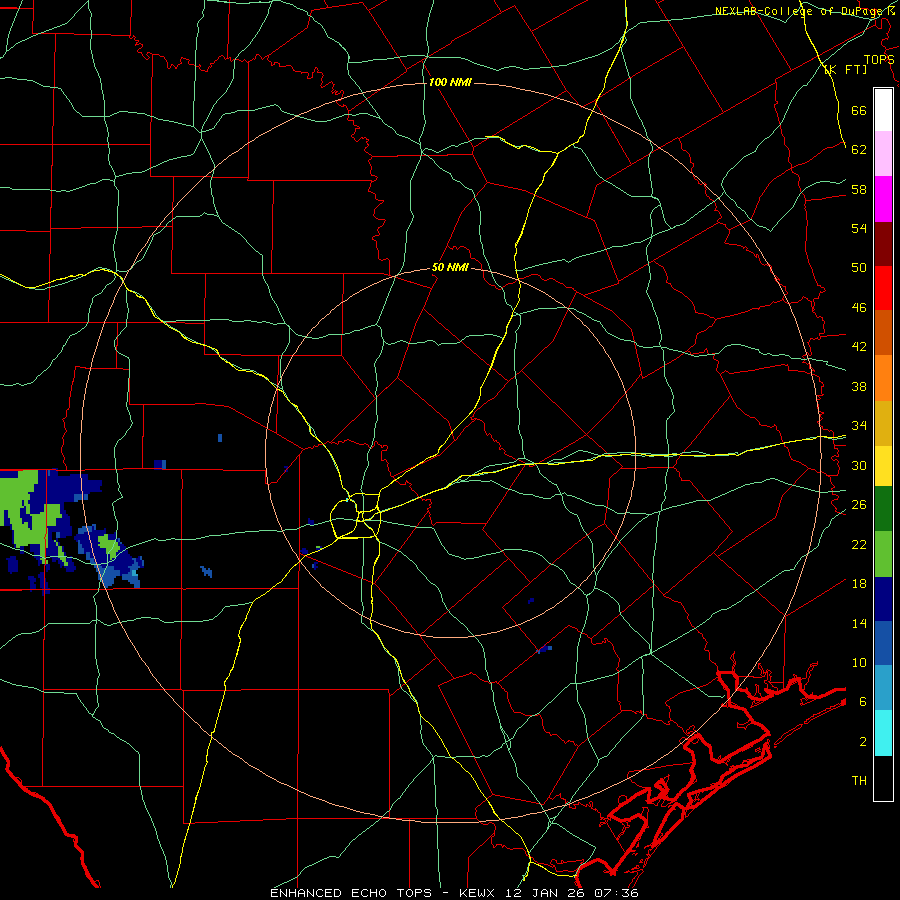This screenshot has width=900, height=900.
Task: Click the navy 14-18 kft color band
Action: [x=883, y=599]
